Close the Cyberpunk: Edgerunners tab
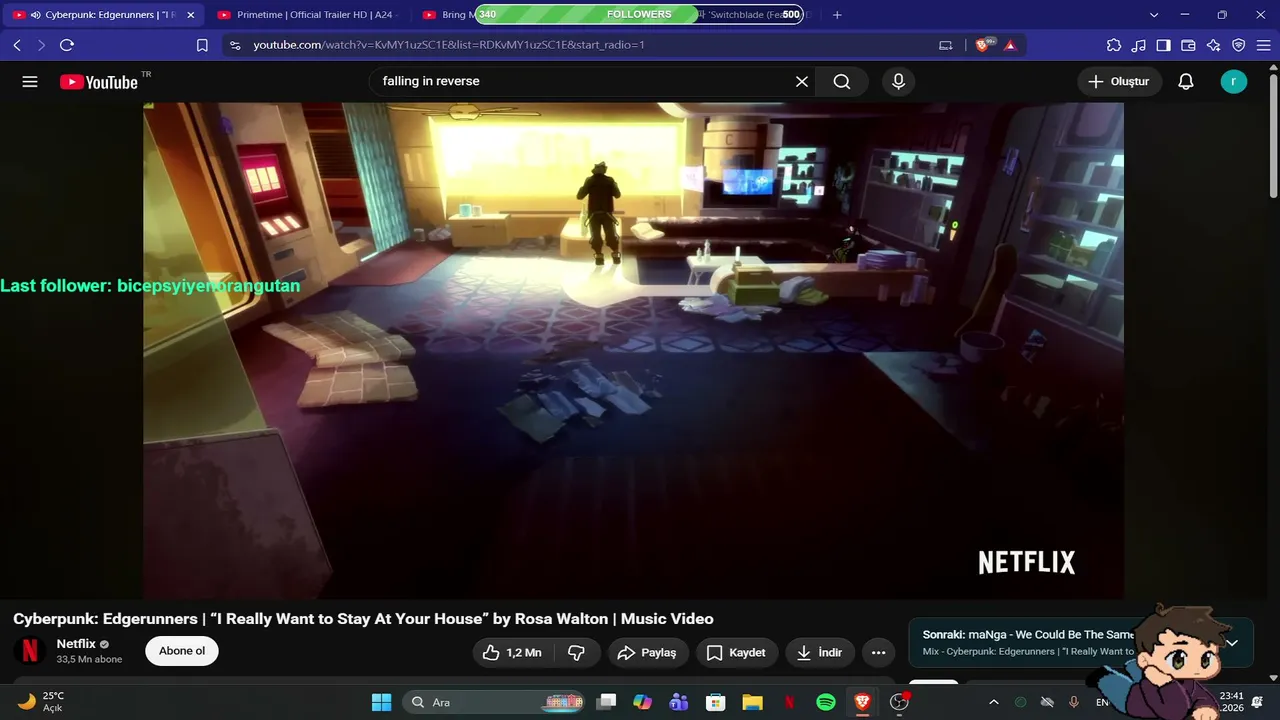The width and height of the screenshot is (1280, 720). pyautogui.click(x=190, y=15)
